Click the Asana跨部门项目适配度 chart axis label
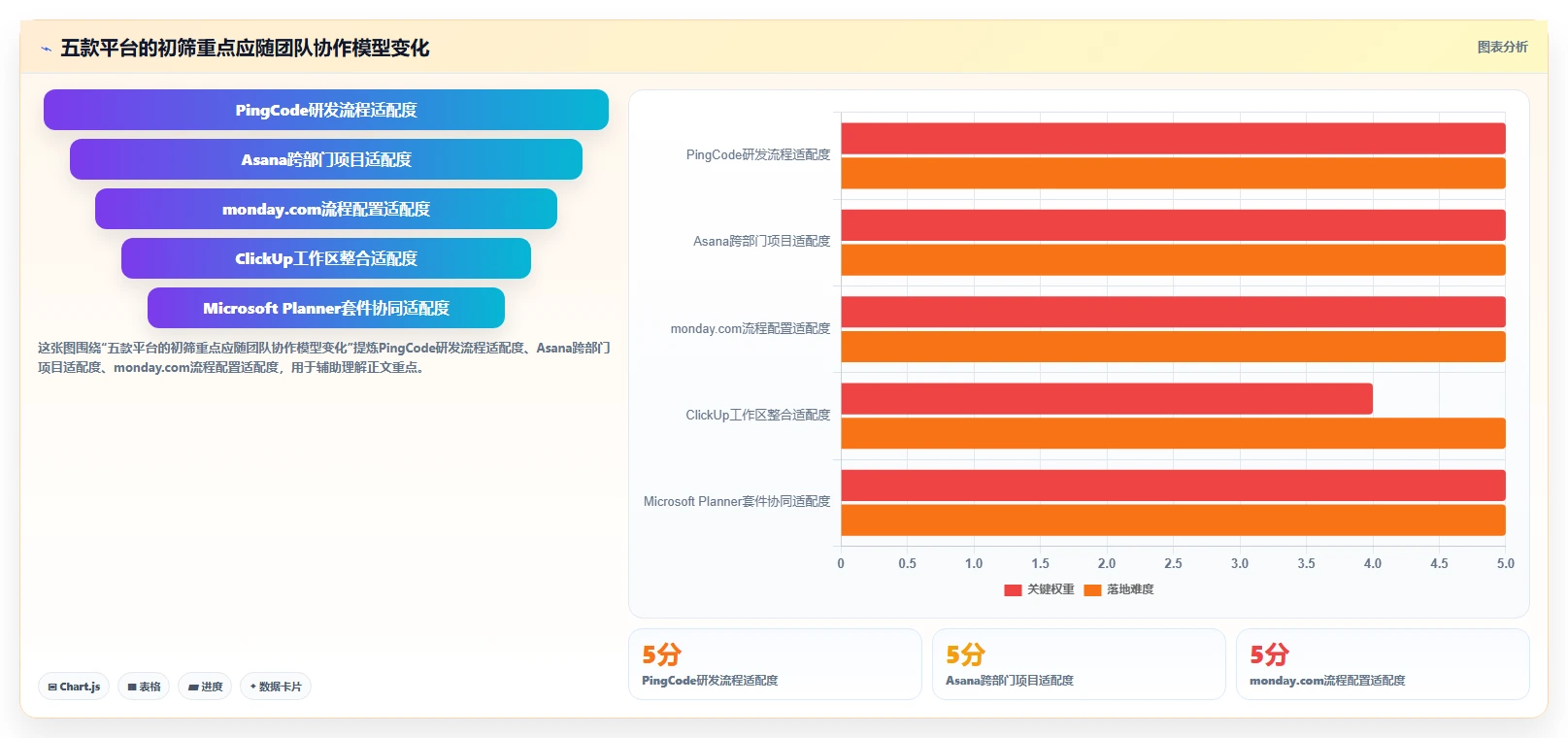The image size is (1568, 738). click(x=762, y=241)
